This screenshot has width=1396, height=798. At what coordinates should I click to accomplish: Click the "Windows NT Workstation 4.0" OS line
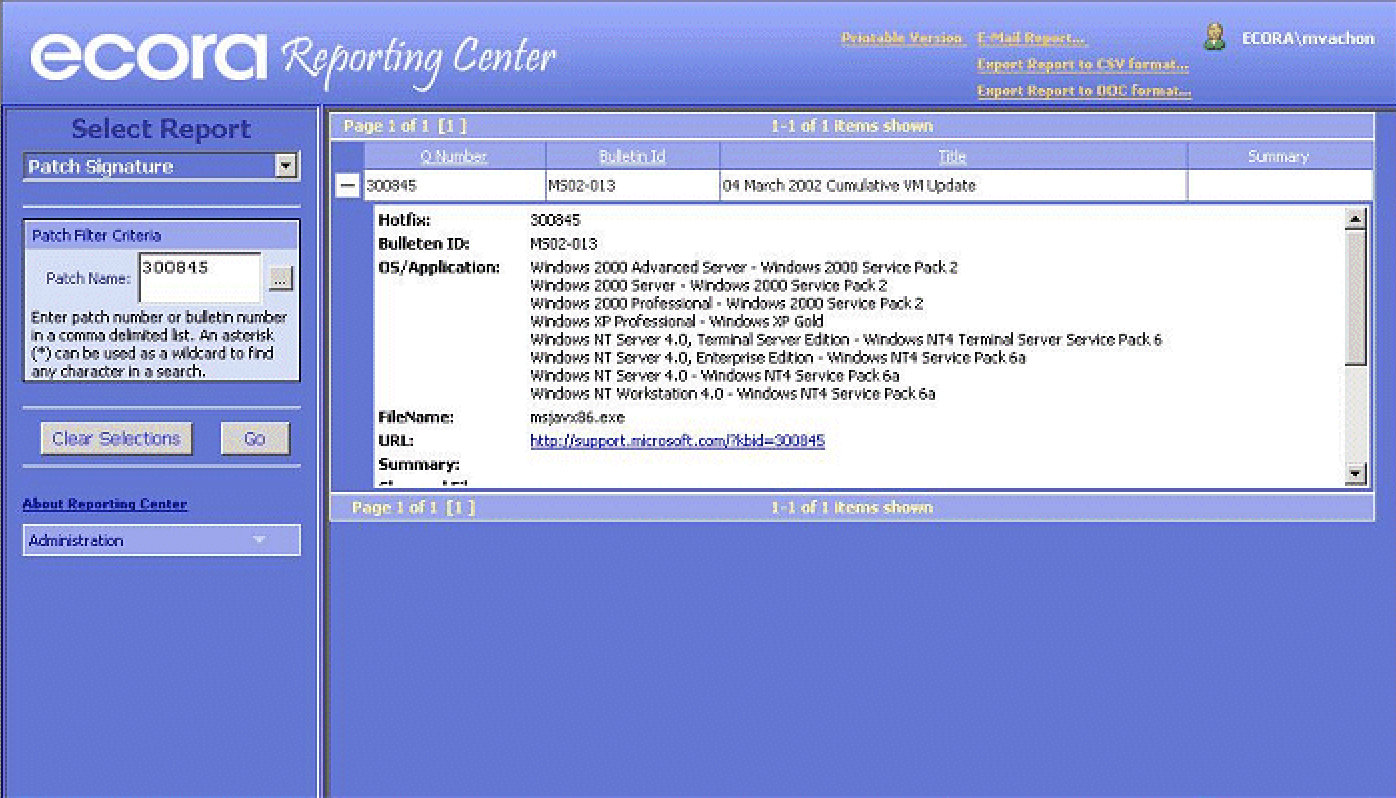pos(733,394)
